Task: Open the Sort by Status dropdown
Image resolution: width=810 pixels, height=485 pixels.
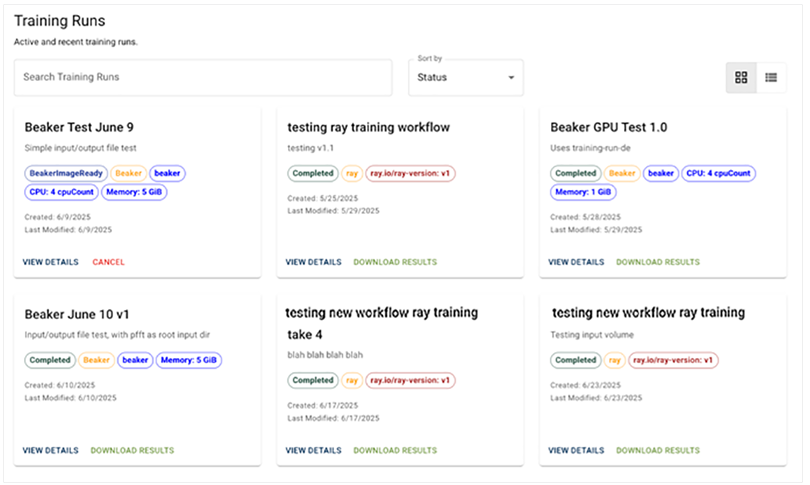Action: pos(465,77)
